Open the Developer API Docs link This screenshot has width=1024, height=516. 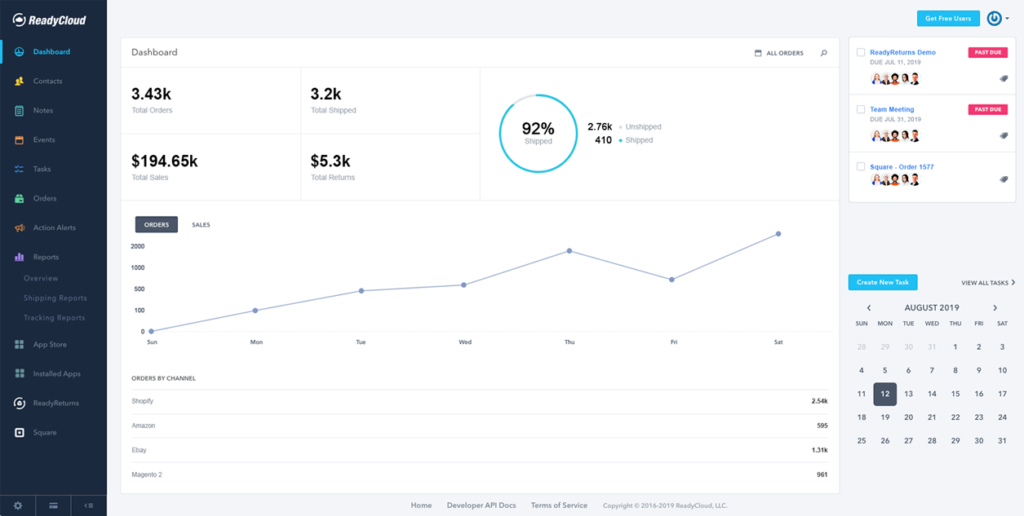click(x=481, y=506)
